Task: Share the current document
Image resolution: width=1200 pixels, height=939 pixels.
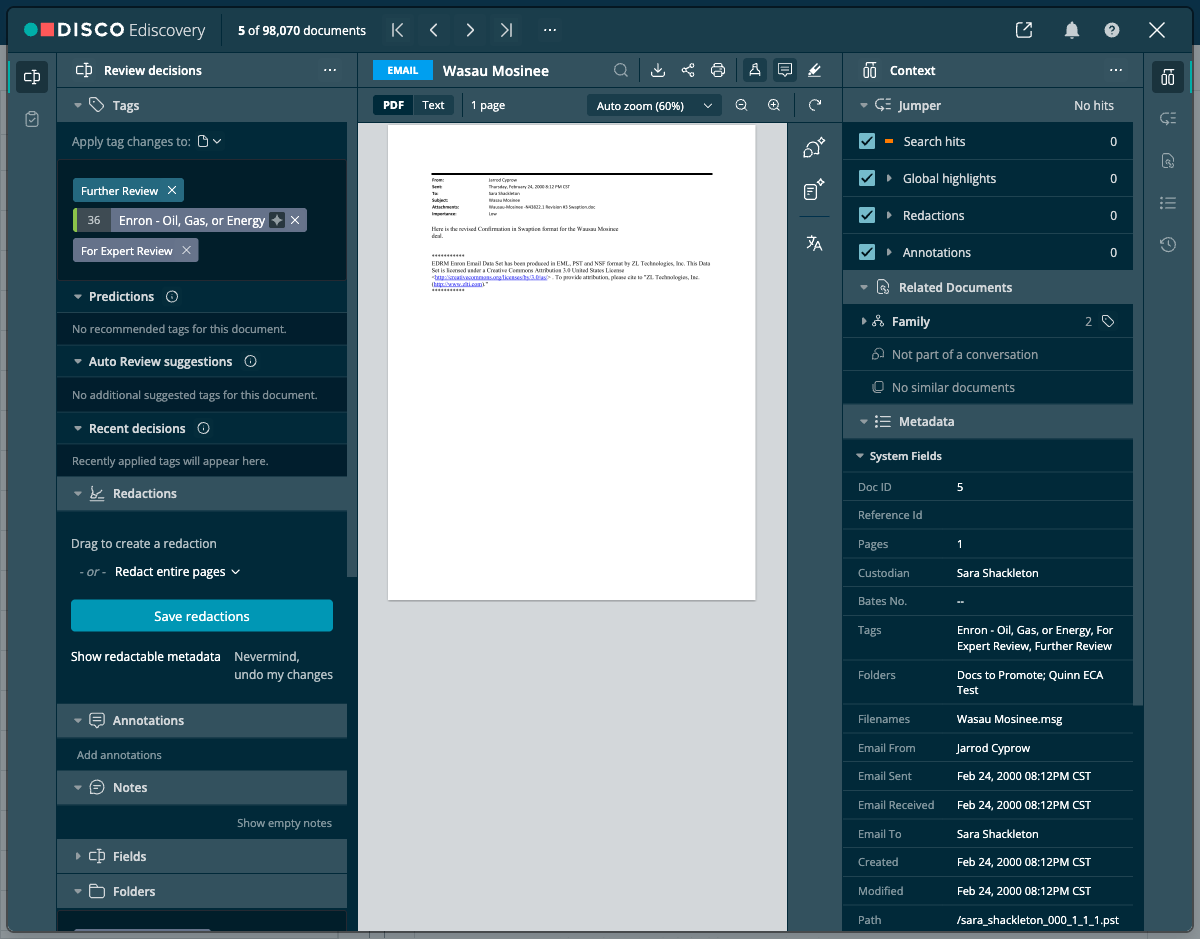Action: (x=688, y=70)
